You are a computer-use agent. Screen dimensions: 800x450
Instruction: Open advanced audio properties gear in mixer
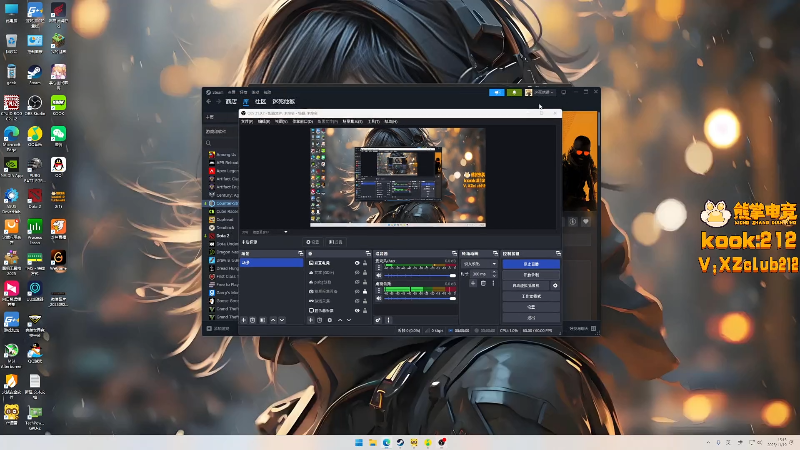click(378, 320)
